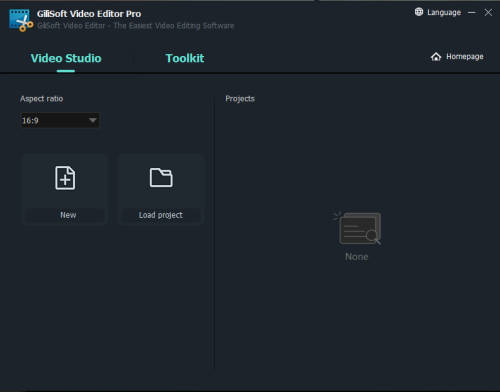Click the house icon beside Homepage
500x392 pixels.
point(436,57)
